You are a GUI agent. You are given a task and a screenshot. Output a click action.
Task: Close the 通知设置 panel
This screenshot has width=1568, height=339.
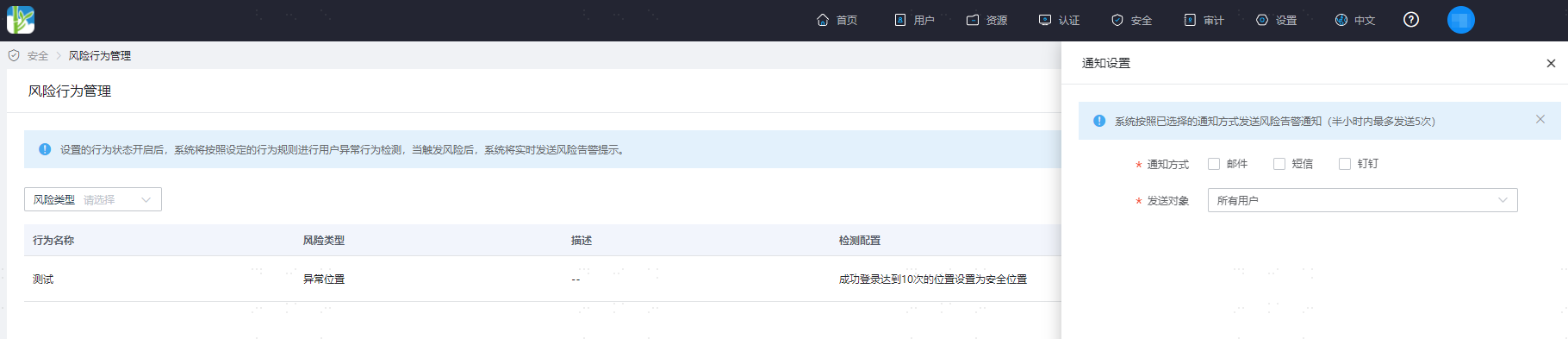click(1551, 63)
